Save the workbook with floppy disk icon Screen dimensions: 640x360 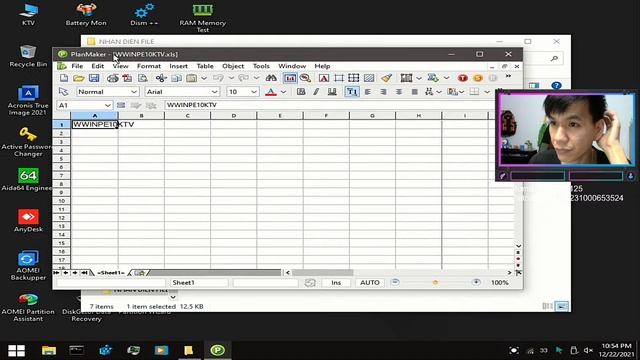94,78
